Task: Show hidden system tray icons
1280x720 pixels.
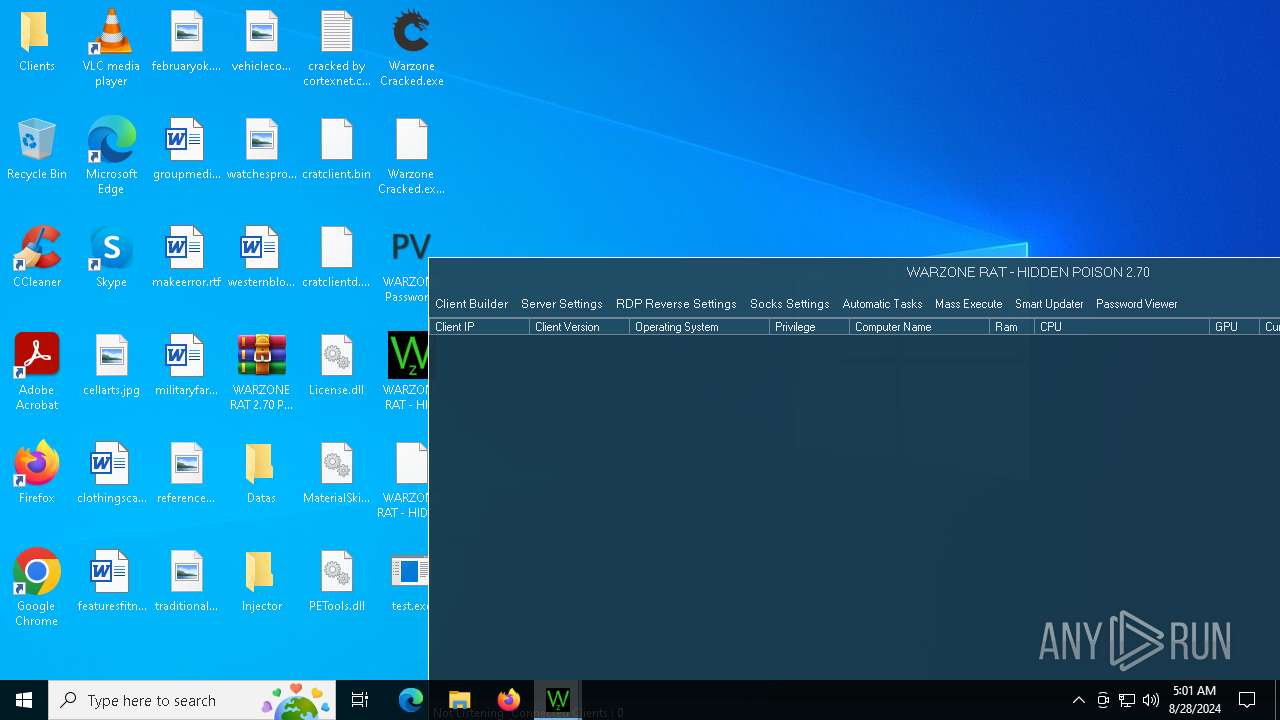Action: 1078,700
